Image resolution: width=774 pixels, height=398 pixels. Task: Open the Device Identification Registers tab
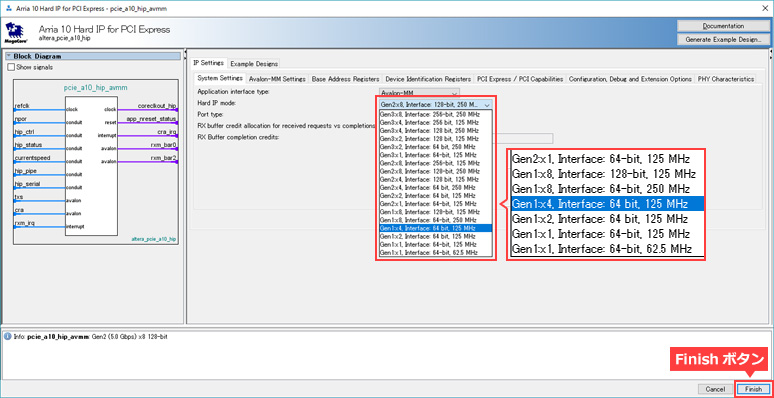click(x=428, y=79)
